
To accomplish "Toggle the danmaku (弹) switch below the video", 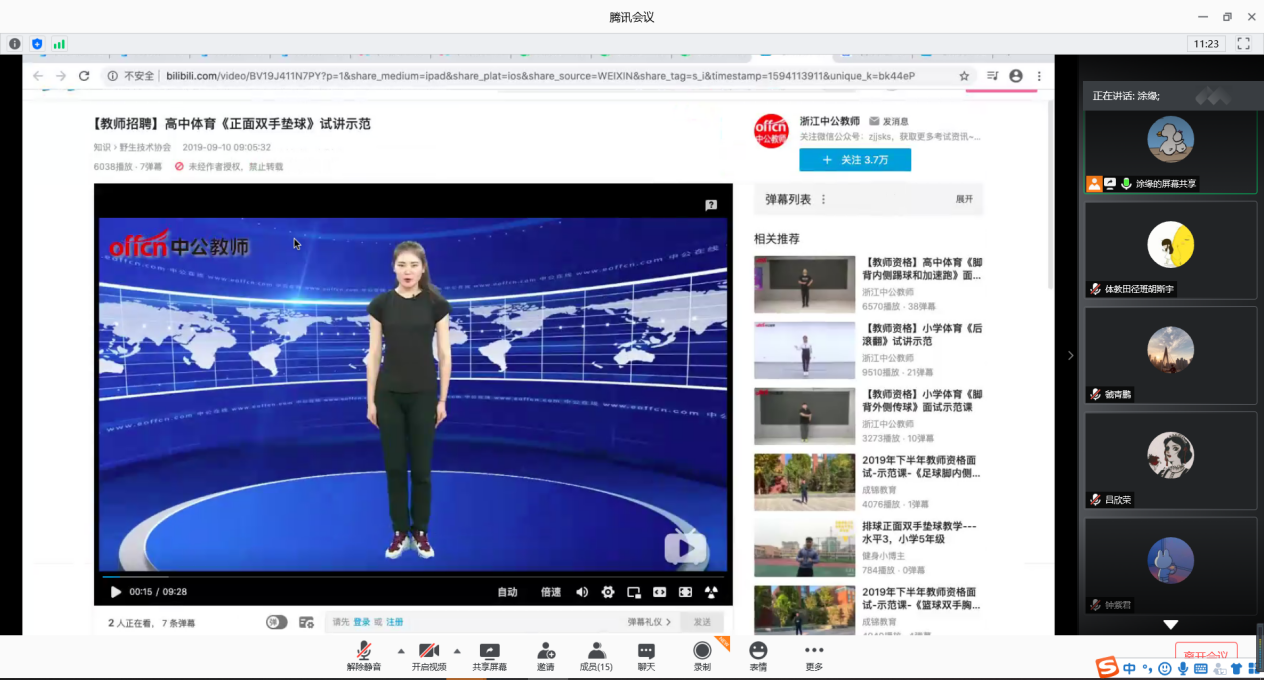I will tap(277, 622).
